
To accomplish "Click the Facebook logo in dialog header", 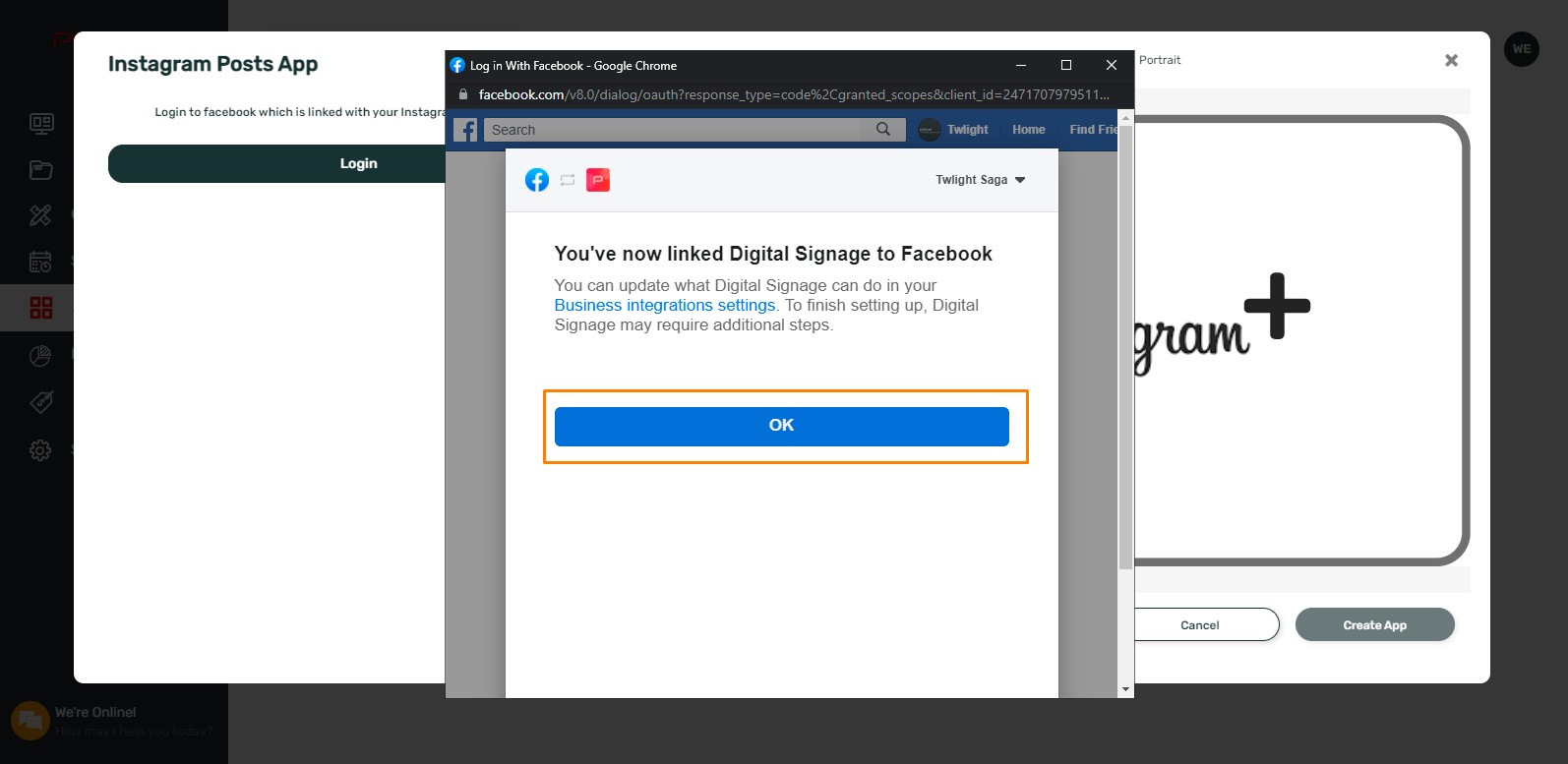I will (537, 180).
